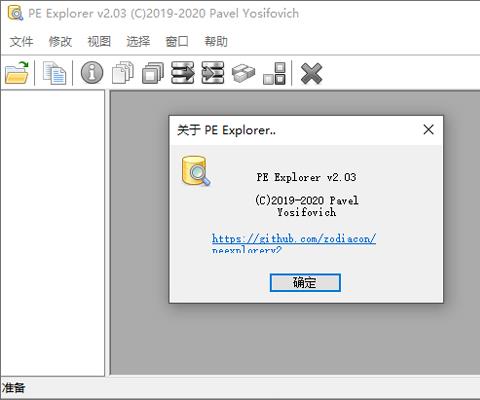Click the exports arrow-right toolbar icon
Viewport: 480px width, 400px height.
[x=183, y=73]
